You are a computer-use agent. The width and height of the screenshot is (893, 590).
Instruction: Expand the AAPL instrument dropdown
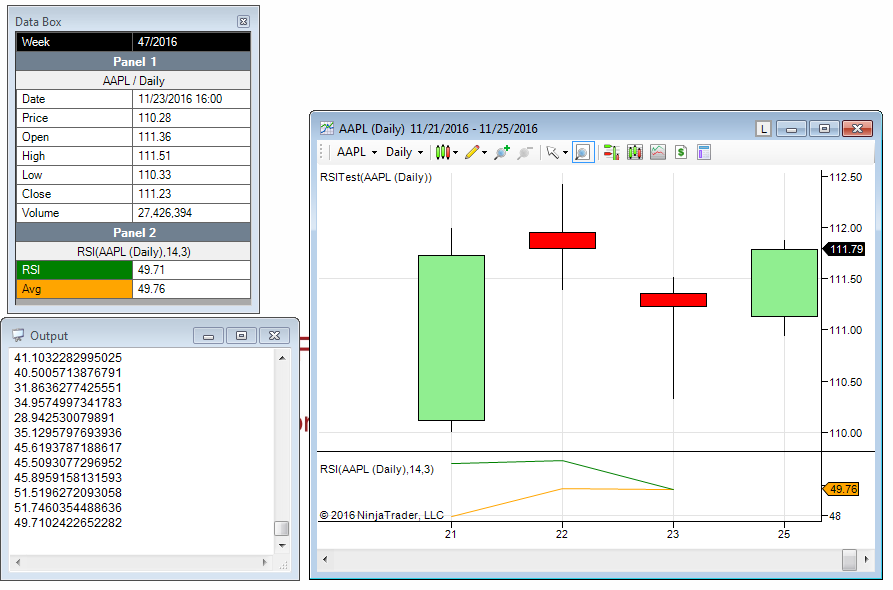(x=374, y=152)
